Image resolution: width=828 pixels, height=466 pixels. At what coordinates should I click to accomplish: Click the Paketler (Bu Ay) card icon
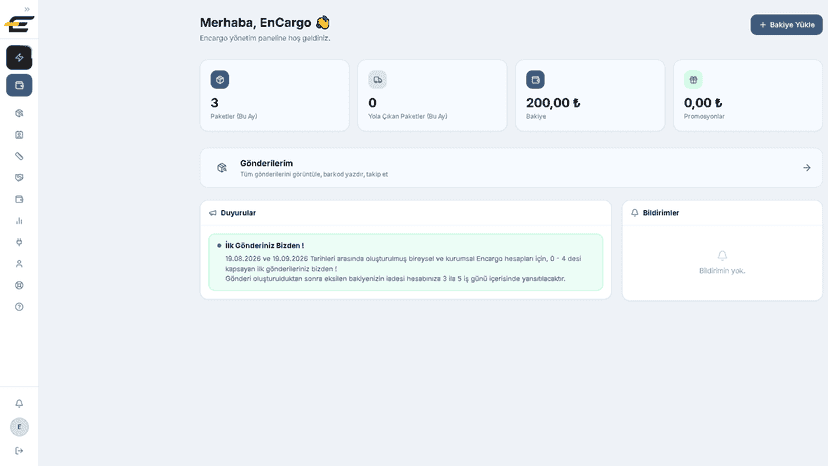coord(220,80)
